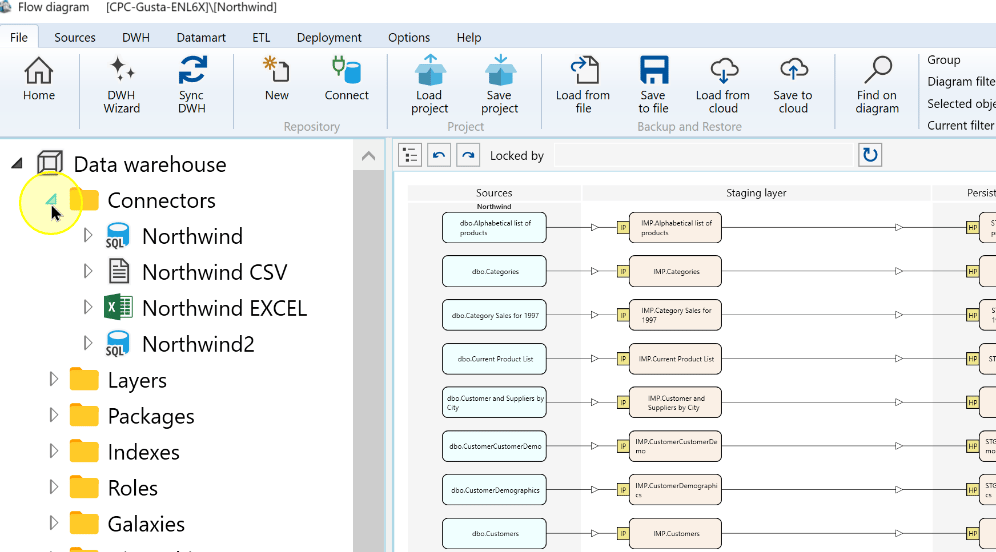
Task: Launch the DWH Wizard
Action: 121,69
